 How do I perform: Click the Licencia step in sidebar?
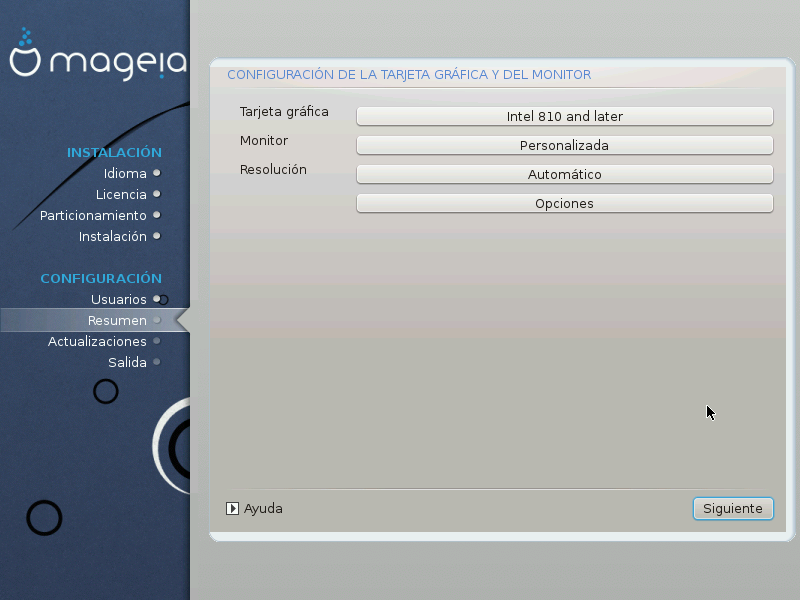[x=121, y=194]
